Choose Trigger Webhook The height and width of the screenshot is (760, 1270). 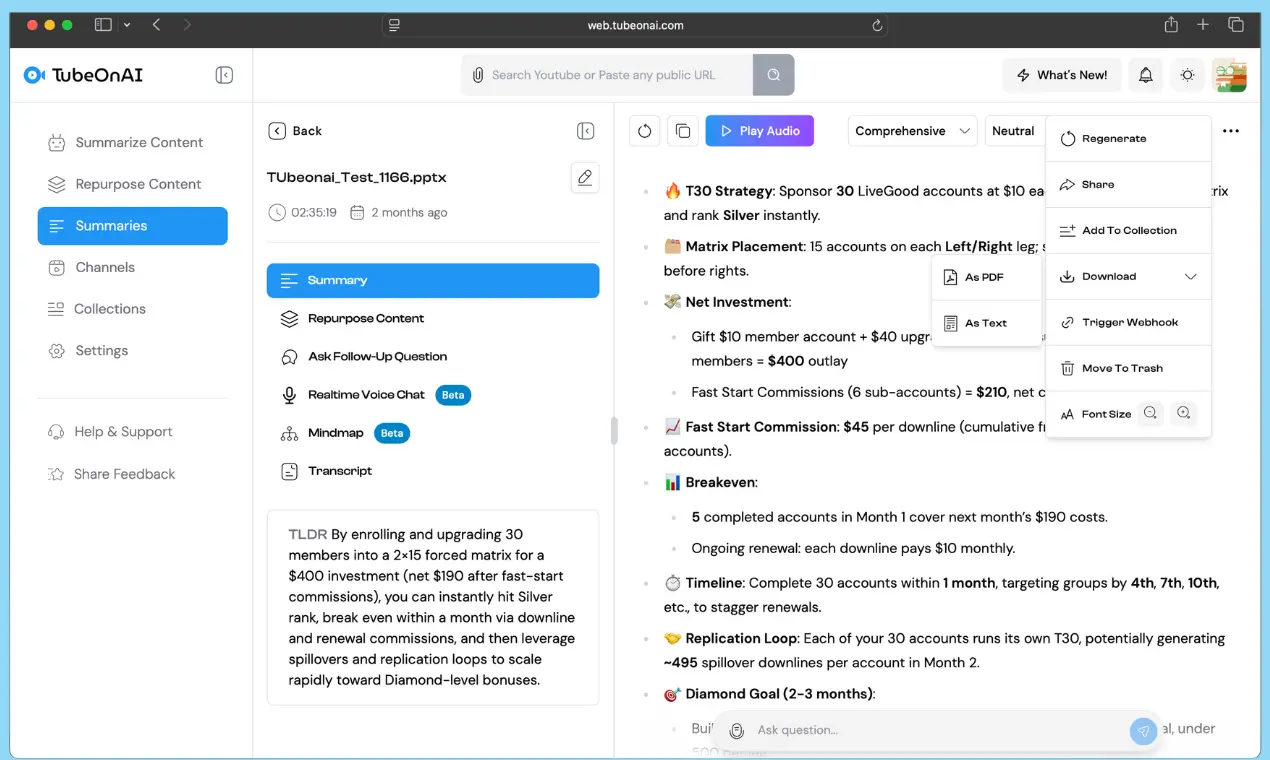tap(1128, 323)
